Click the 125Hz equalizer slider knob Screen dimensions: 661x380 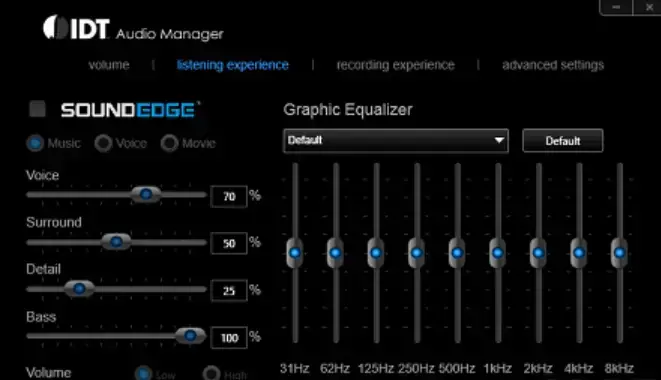pyautogui.click(x=376, y=253)
